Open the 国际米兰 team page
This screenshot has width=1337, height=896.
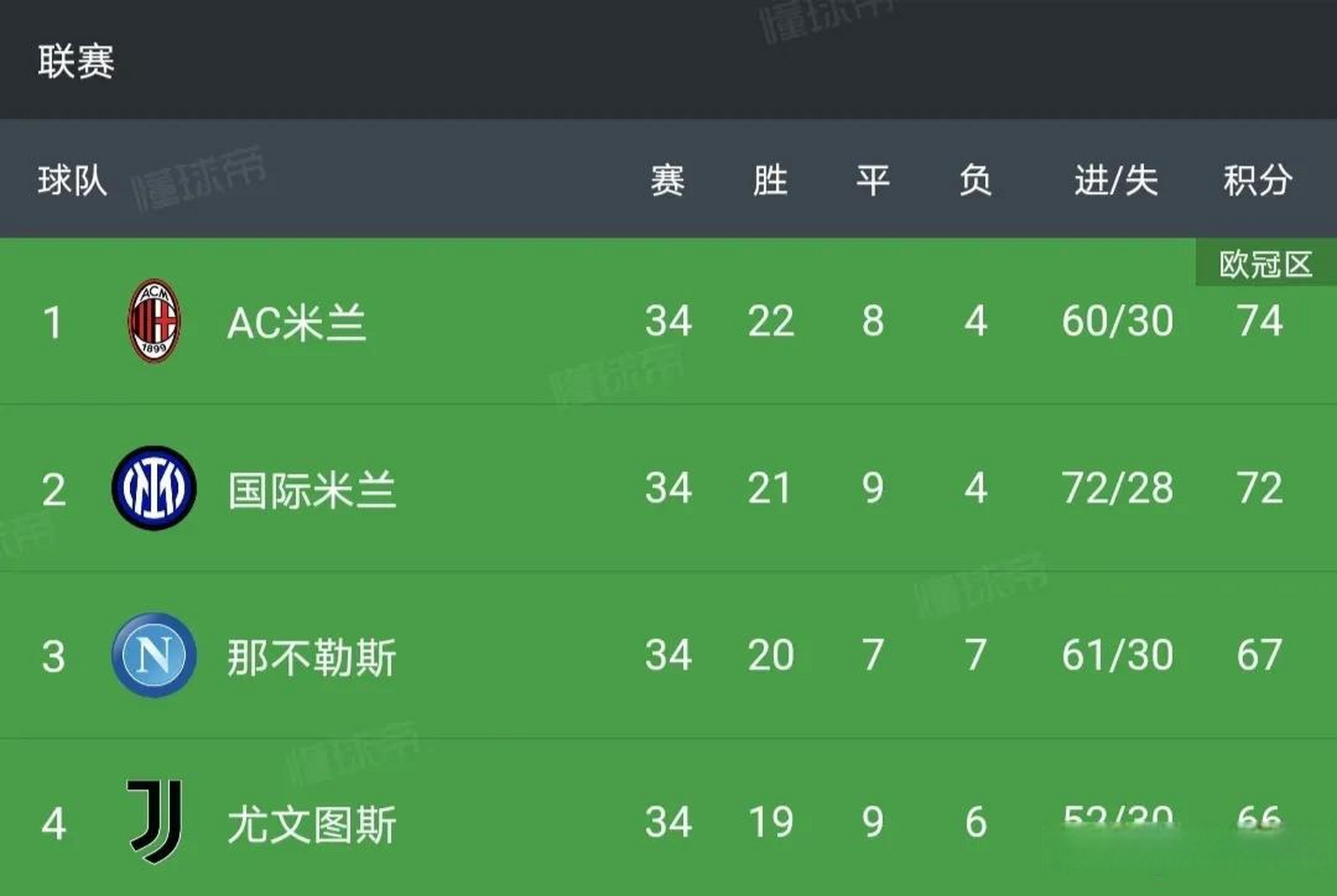(312, 490)
